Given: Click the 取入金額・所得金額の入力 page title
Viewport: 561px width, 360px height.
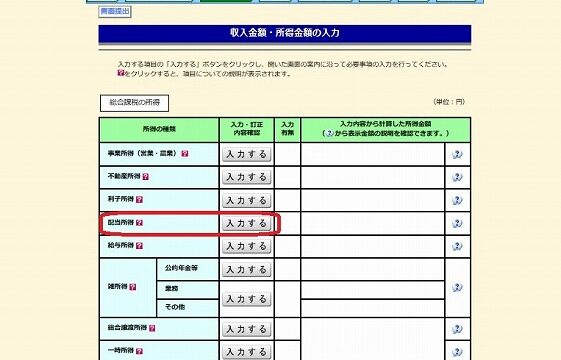Looking at the screenshot, I should [285, 33].
